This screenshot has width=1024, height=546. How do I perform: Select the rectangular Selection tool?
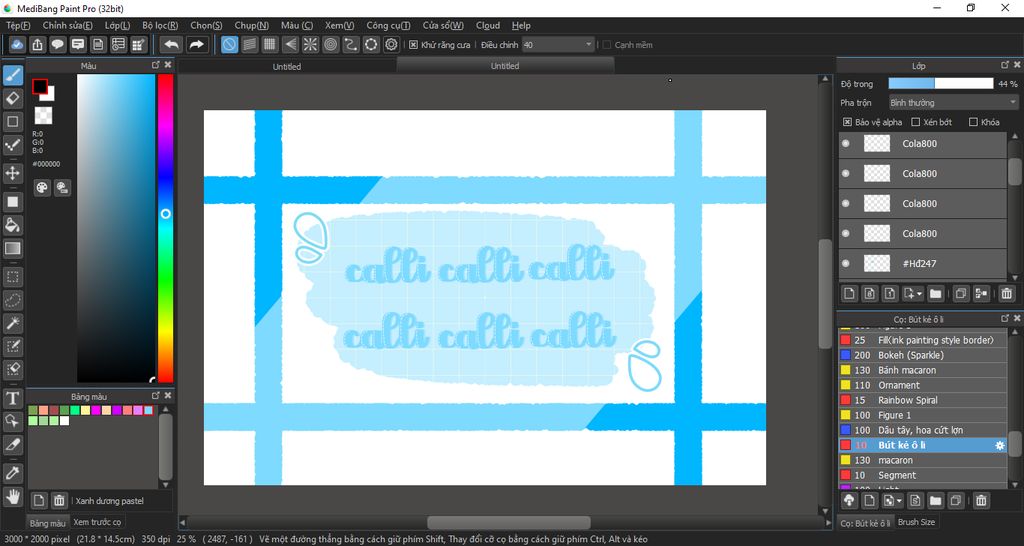12,277
